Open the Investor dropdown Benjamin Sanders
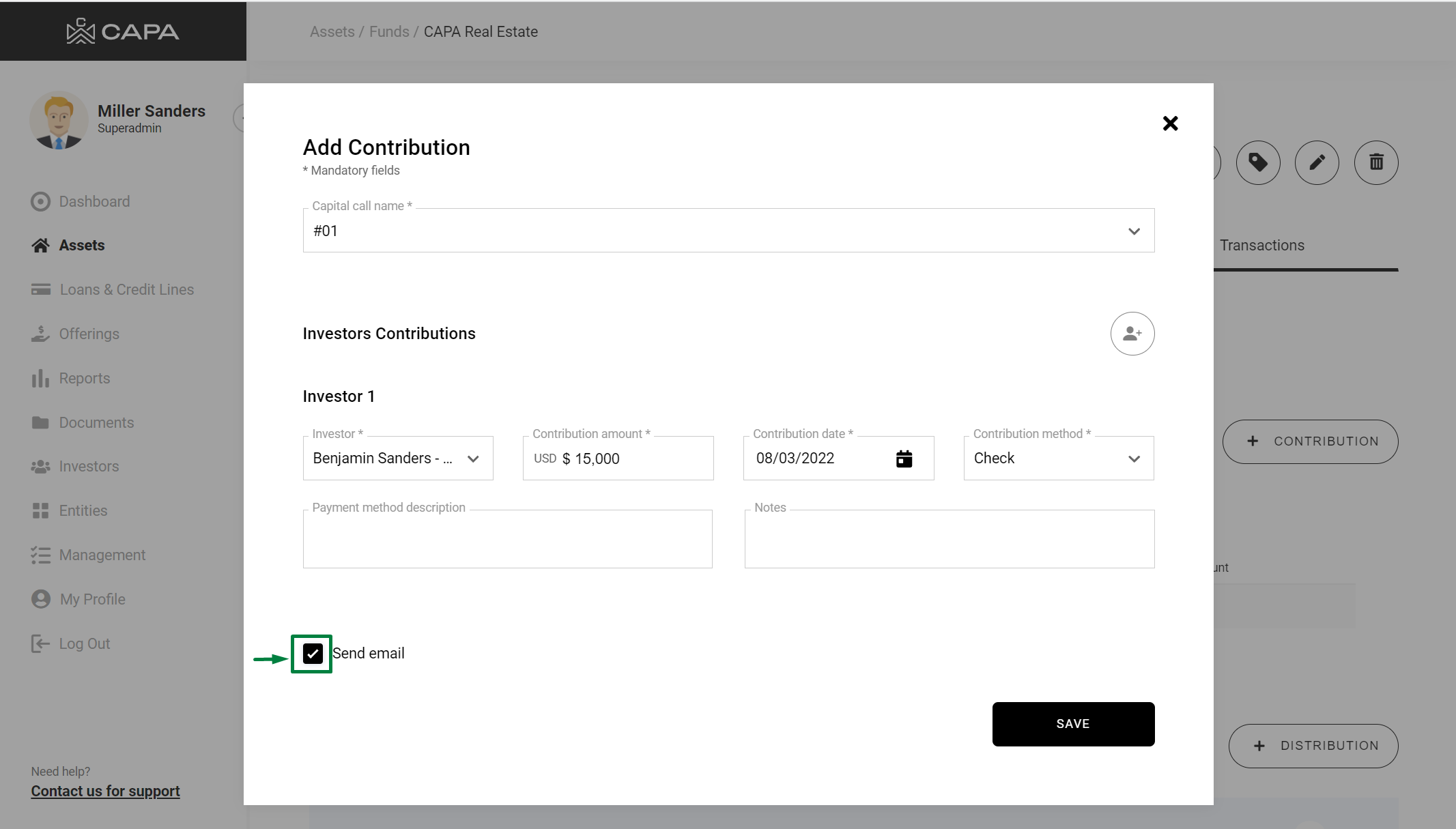 (x=397, y=459)
